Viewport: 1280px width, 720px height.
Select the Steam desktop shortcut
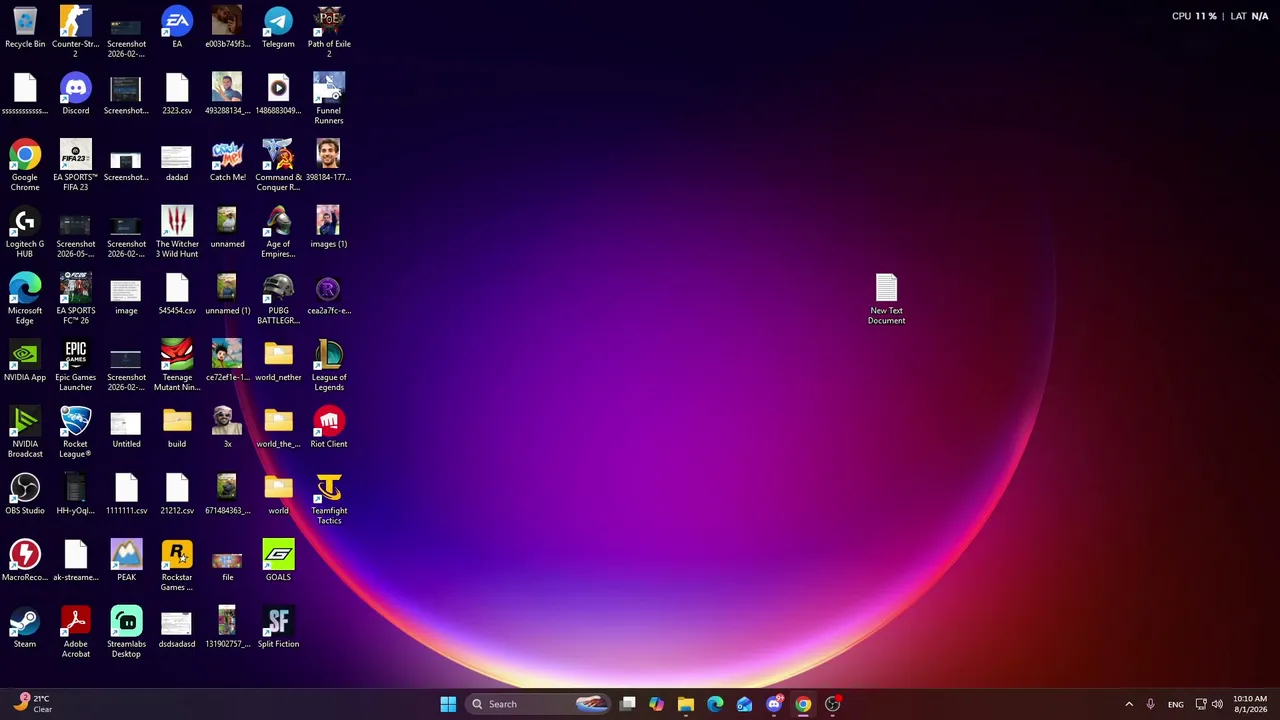(25, 629)
